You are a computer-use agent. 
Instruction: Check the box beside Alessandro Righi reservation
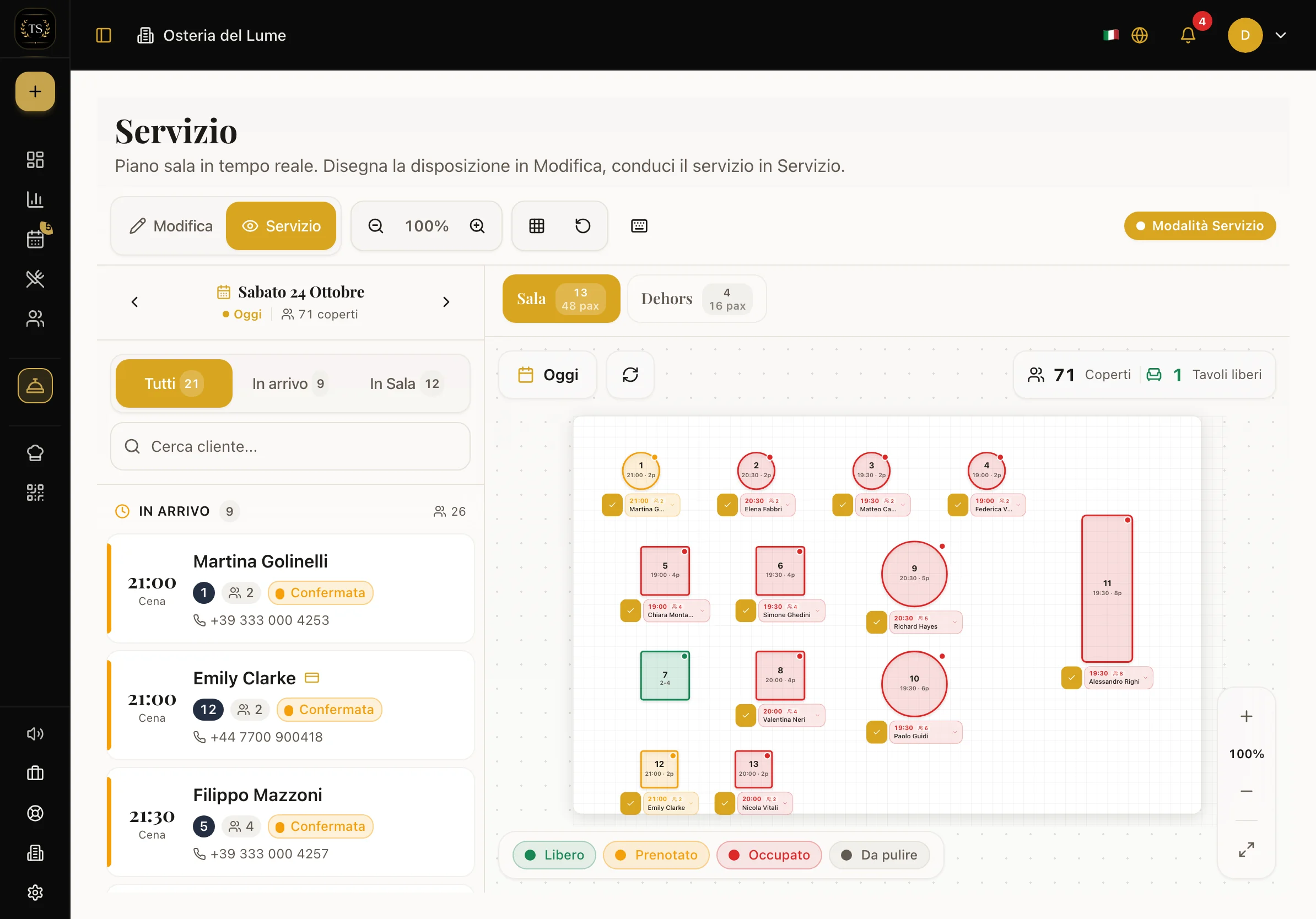click(x=1071, y=677)
